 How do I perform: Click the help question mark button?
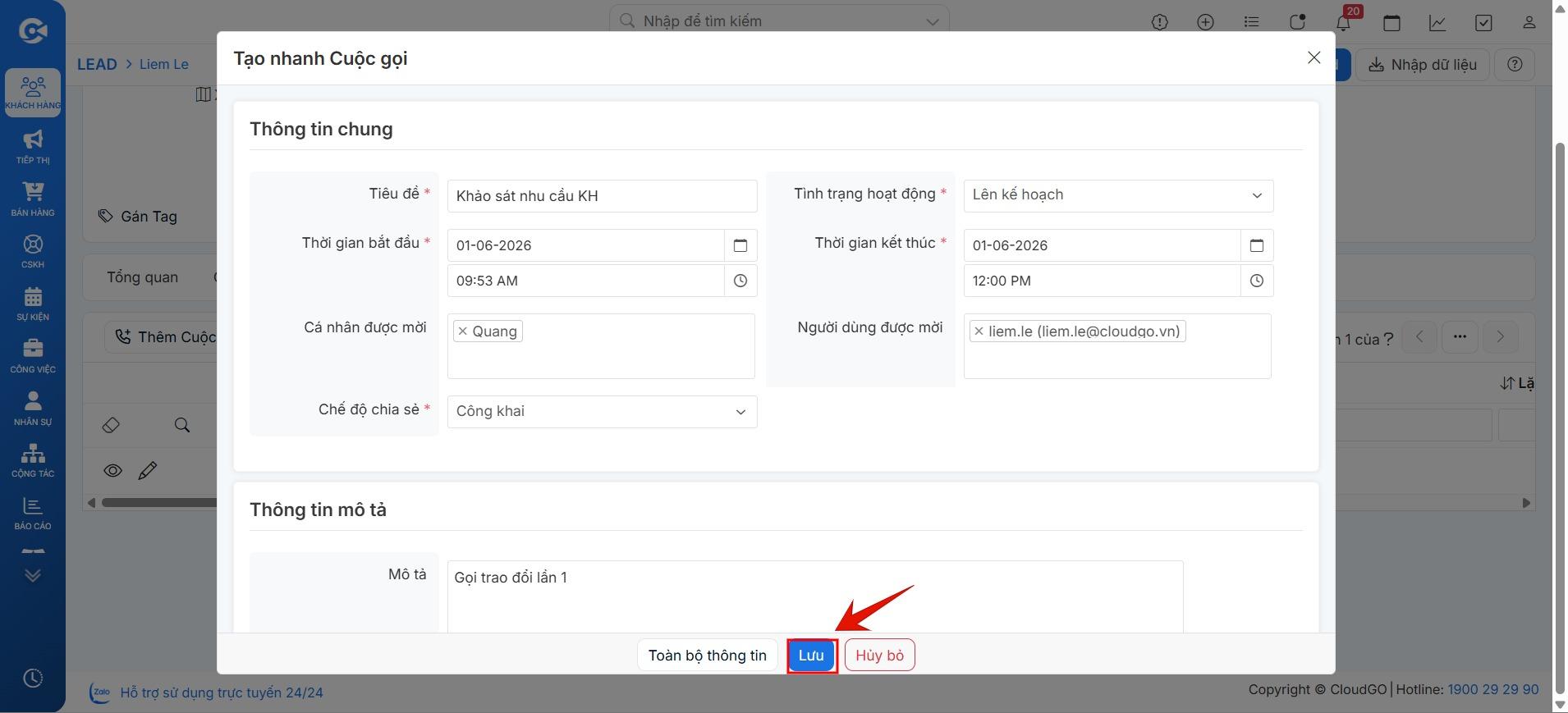pos(1515,64)
